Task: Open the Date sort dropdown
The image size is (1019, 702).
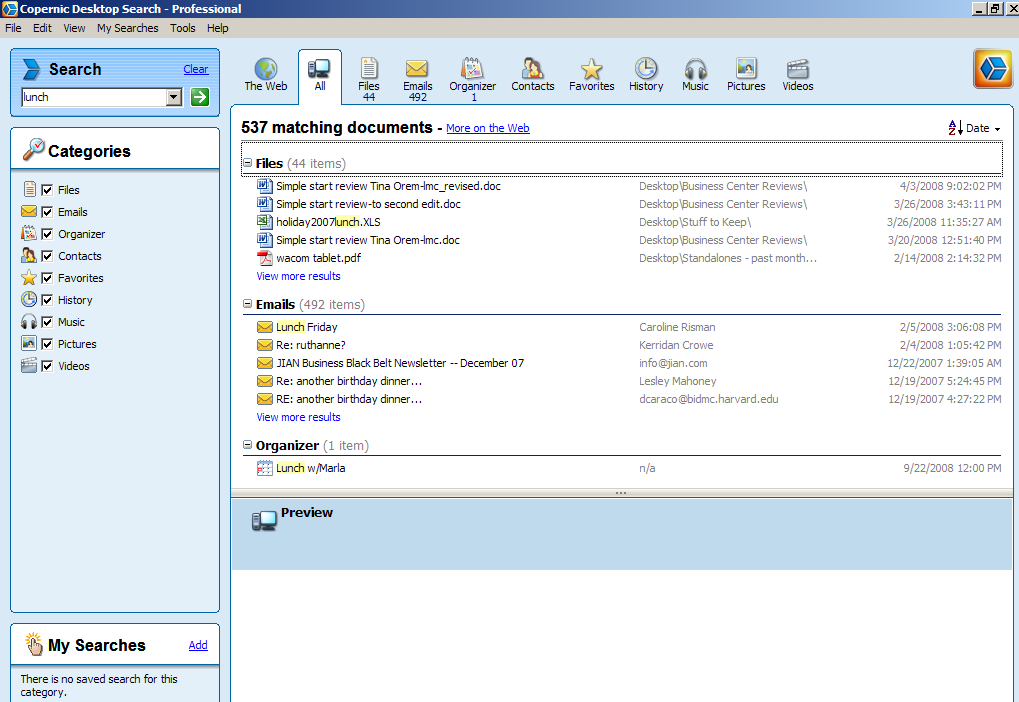Action: pyautogui.click(x=983, y=128)
